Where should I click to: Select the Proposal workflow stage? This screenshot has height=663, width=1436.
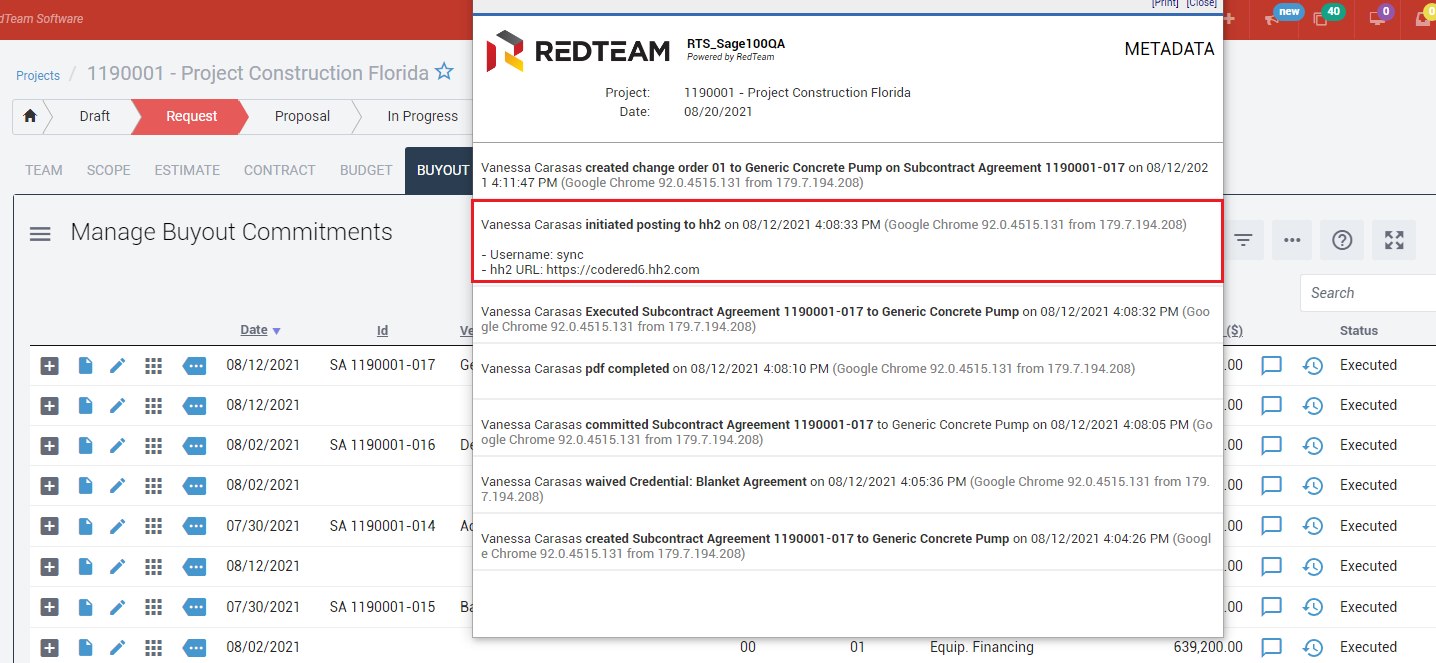point(302,116)
